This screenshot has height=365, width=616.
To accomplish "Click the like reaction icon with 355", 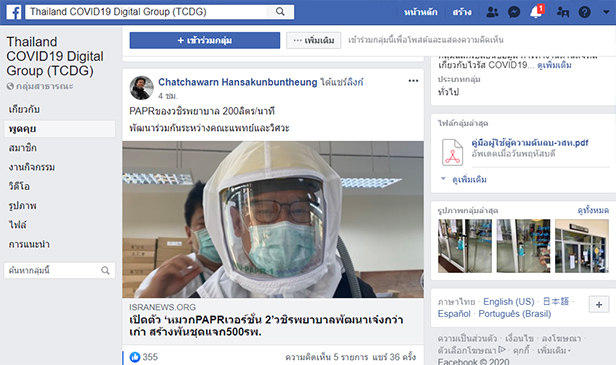I will 135,357.
